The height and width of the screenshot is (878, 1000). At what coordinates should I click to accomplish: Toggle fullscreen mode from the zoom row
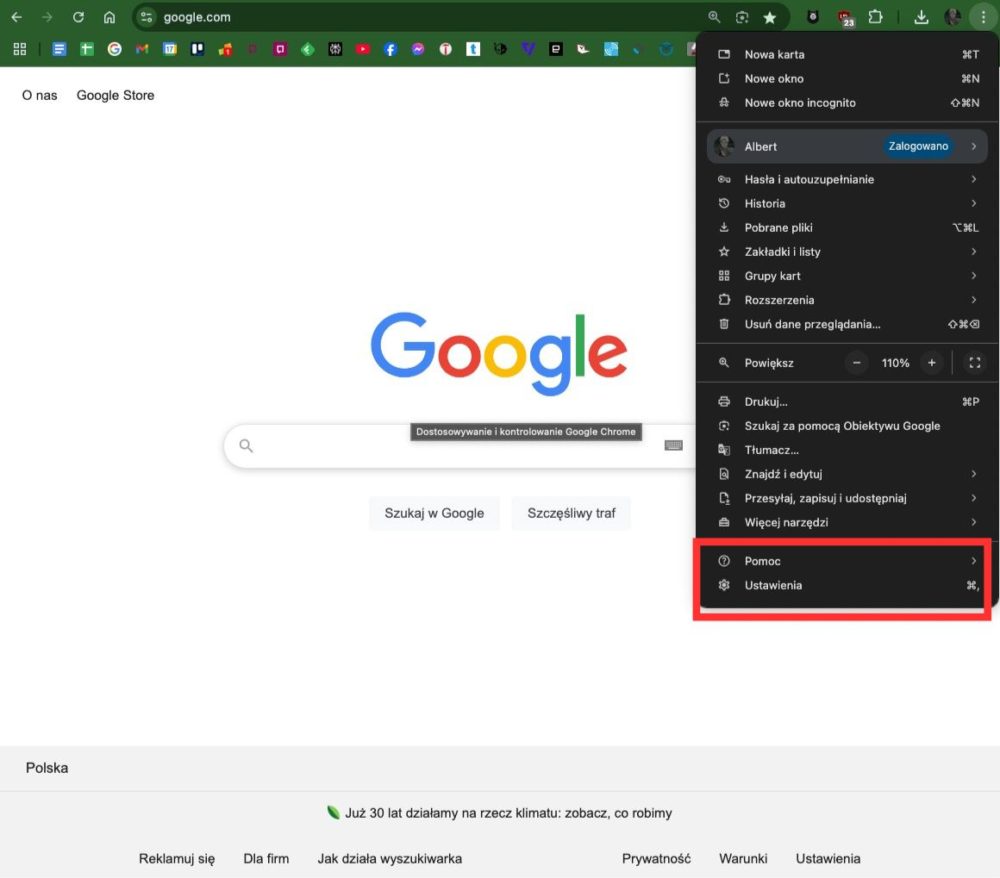coord(974,363)
